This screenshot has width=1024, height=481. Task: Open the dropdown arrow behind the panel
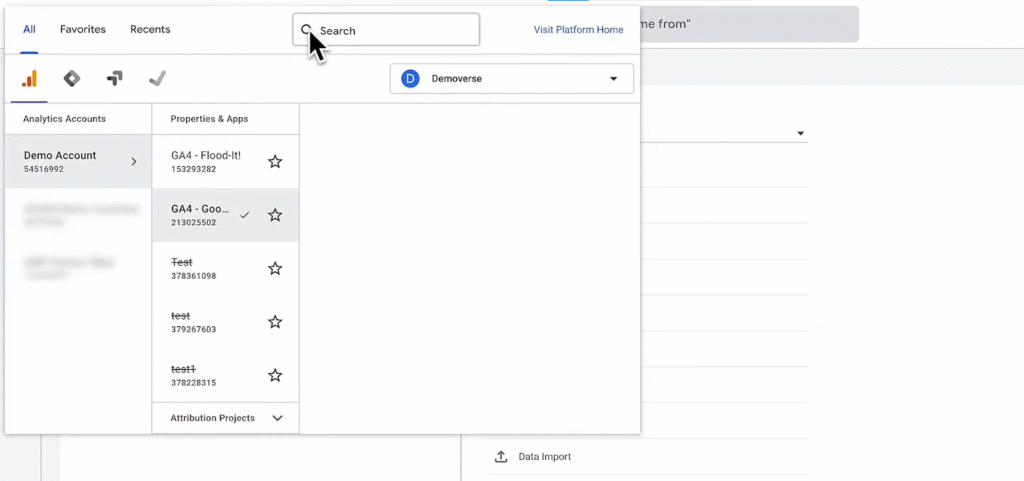coord(800,134)
